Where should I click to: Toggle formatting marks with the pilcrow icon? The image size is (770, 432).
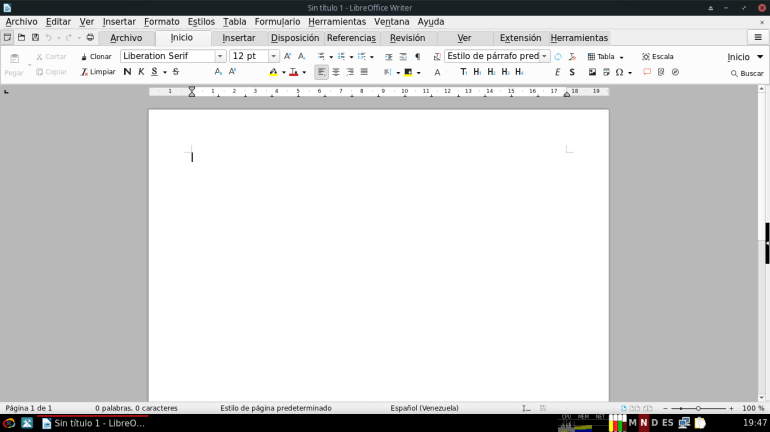[417, 57]
